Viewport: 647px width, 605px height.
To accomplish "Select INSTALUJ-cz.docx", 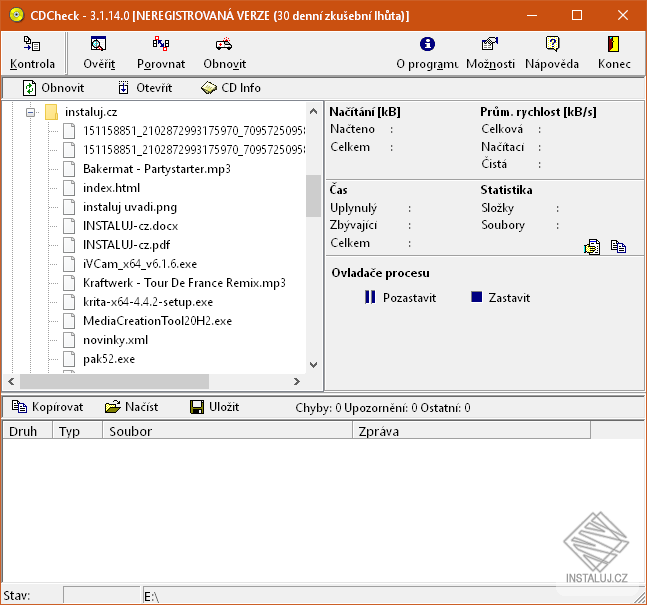I will (130, 226).
